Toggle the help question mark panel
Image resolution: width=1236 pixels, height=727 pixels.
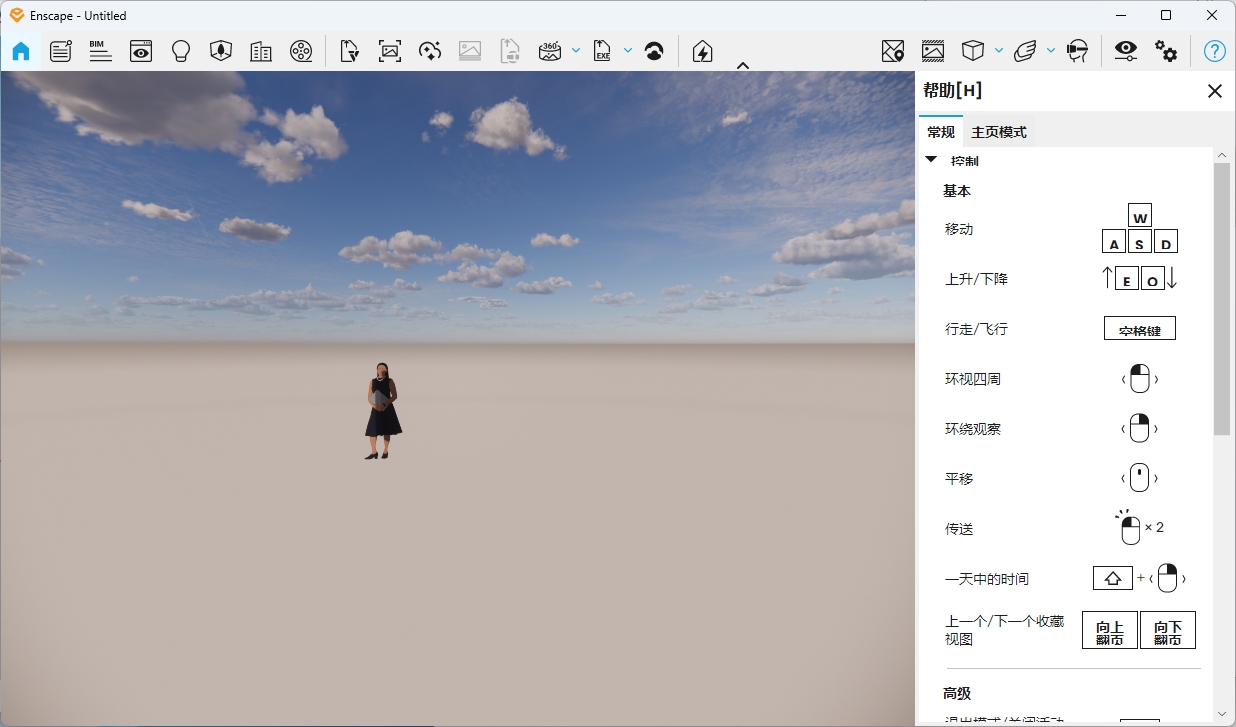1214,51
